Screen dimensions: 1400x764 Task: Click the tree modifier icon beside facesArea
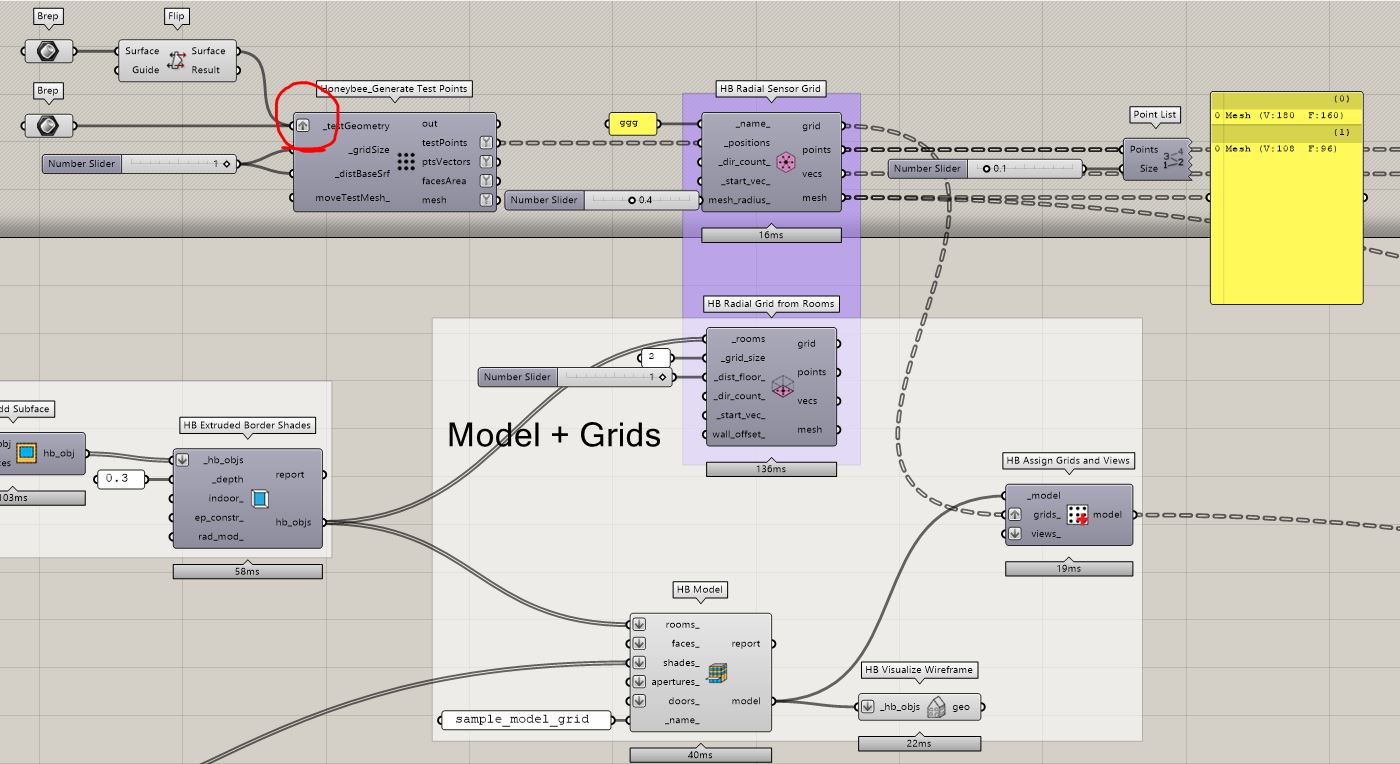coord(486,181)
